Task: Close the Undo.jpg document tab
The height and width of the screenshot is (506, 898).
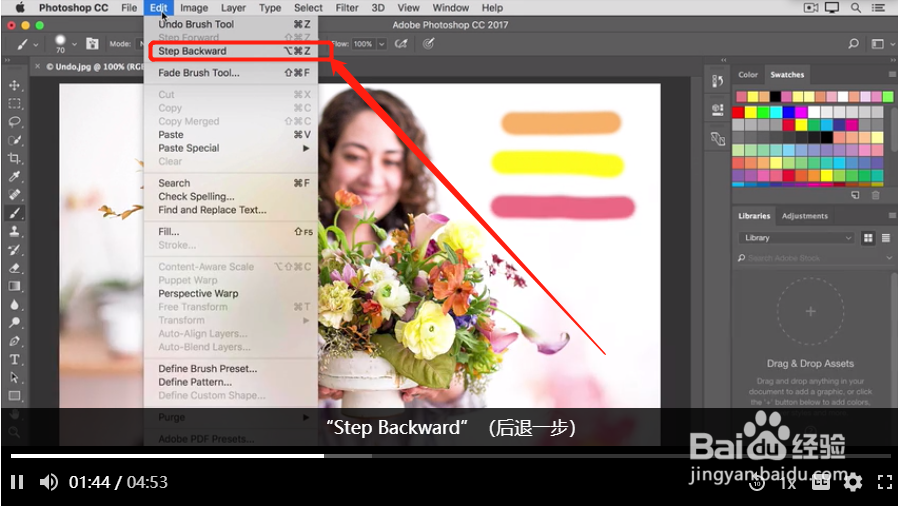Action: (37, 66)
